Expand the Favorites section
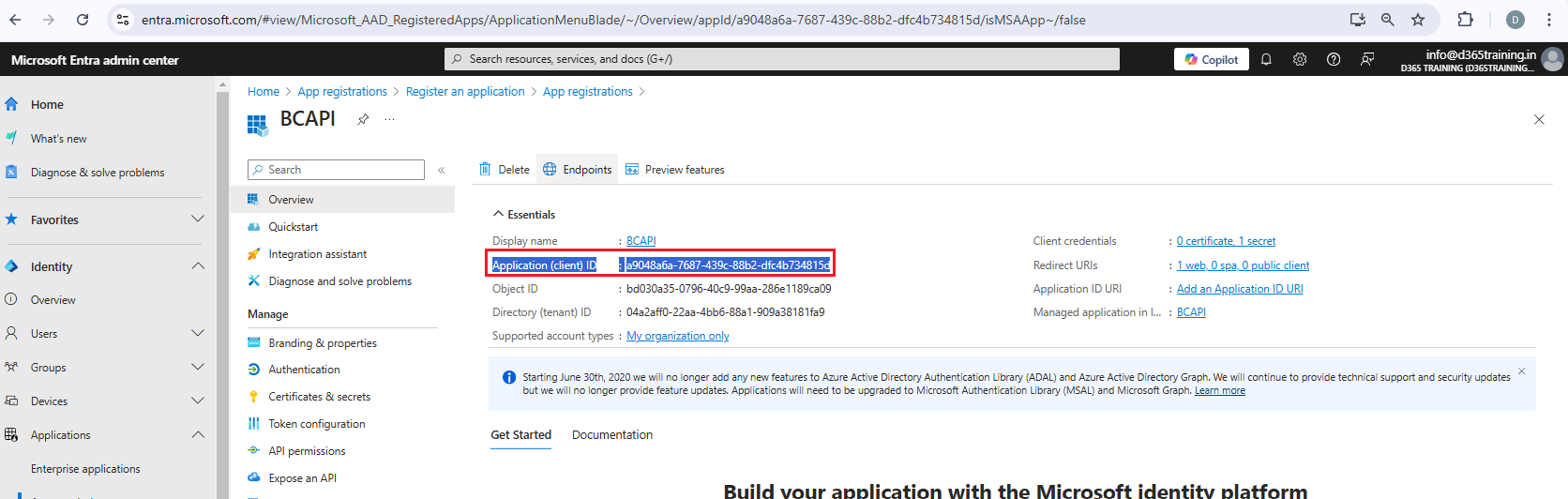This screenshot has height=499, width=1568. [x=198, y=219]
